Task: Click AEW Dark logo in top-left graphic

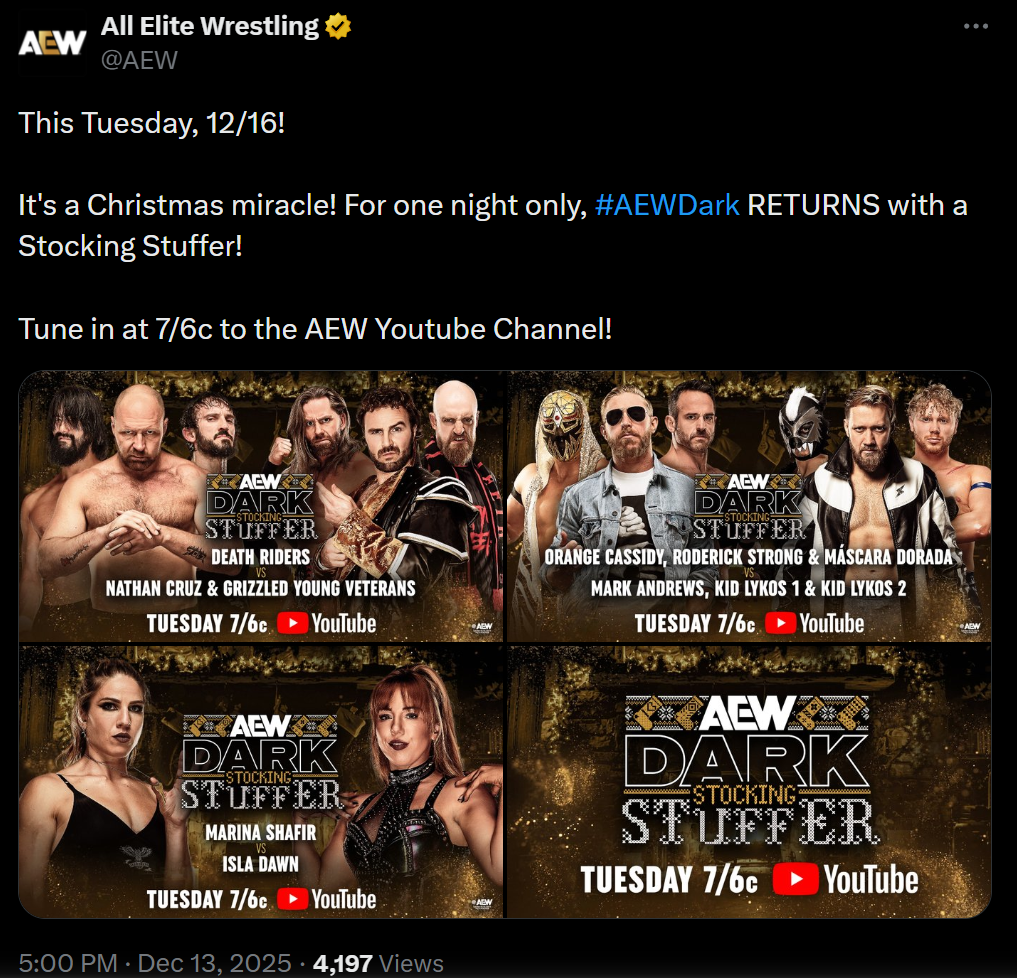Action: [261, 507]
